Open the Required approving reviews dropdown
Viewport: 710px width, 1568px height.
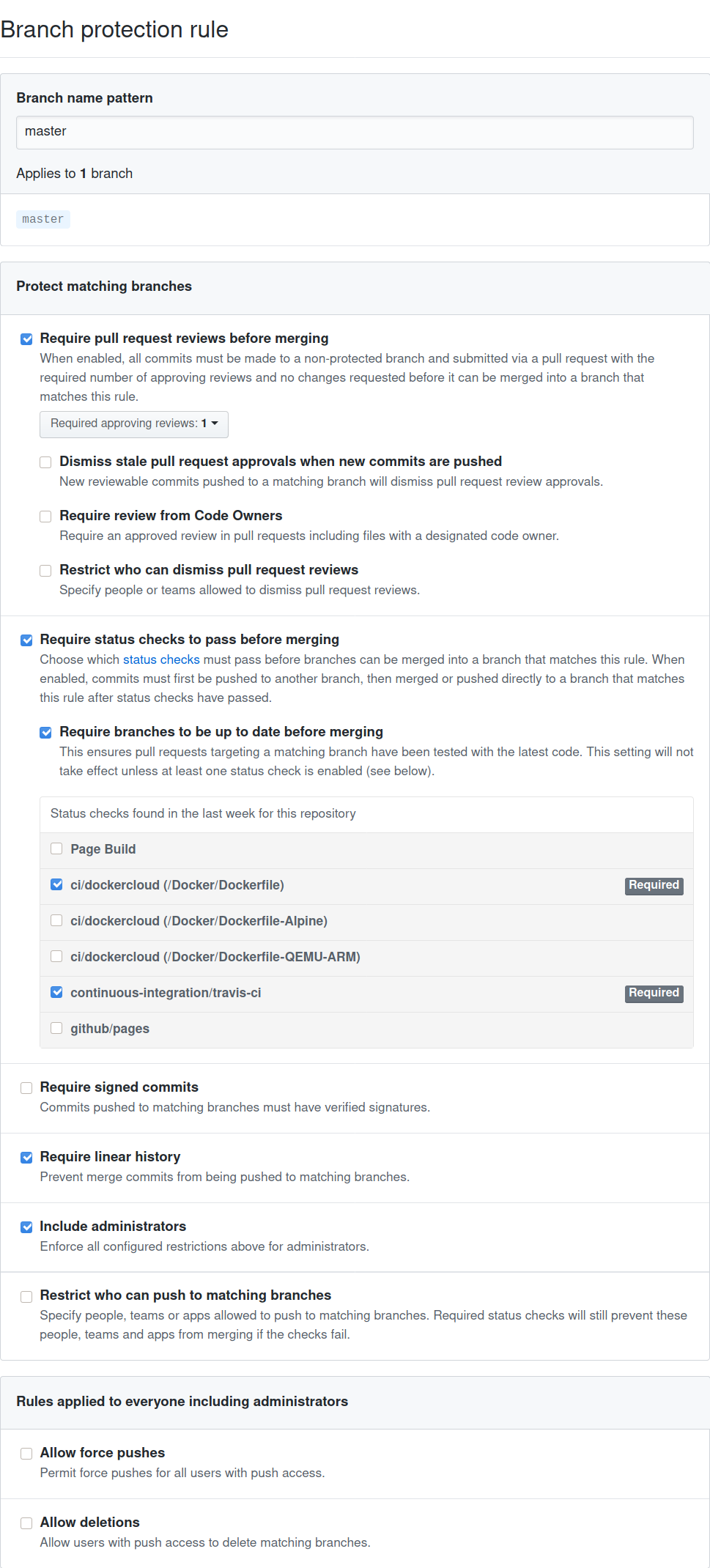point(134,424)
